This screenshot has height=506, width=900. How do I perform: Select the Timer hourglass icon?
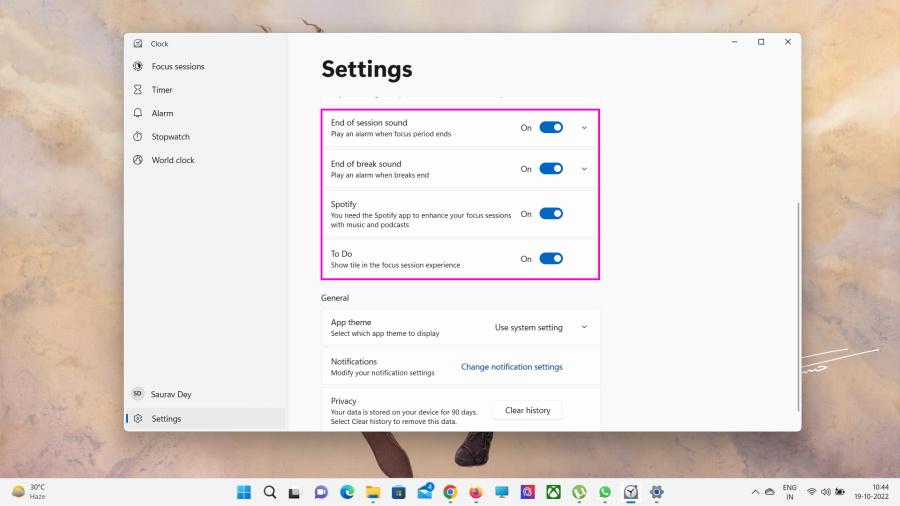138,90
